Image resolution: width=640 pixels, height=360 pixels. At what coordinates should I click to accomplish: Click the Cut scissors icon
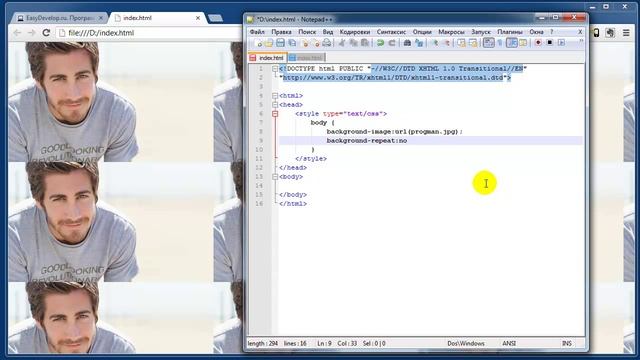342,43
